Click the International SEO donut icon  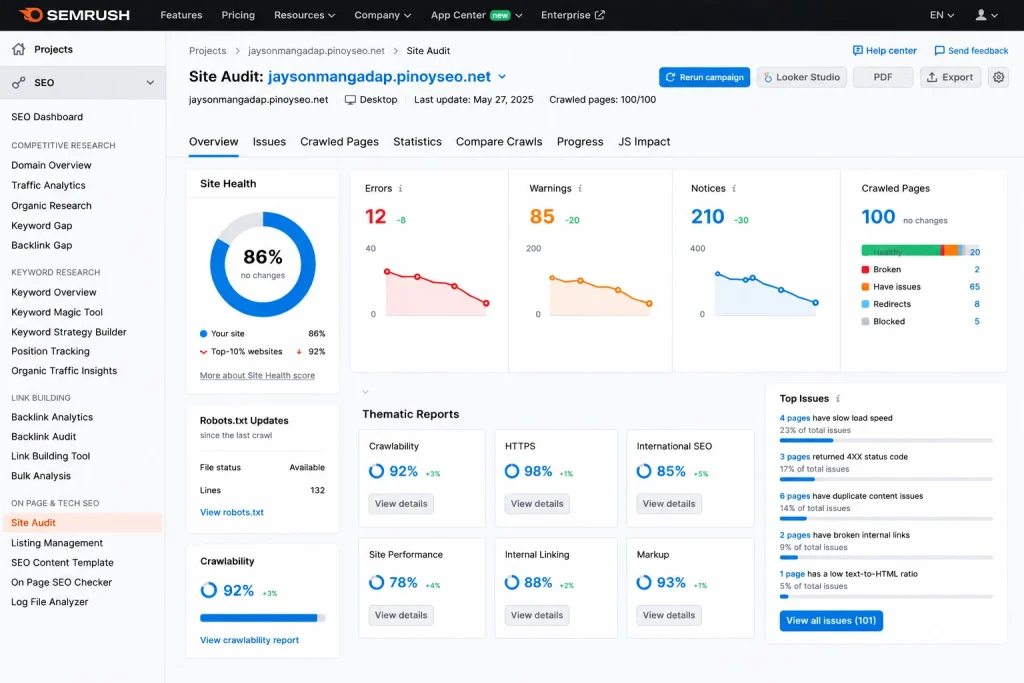pyautogui.click(x=644, y=471)
